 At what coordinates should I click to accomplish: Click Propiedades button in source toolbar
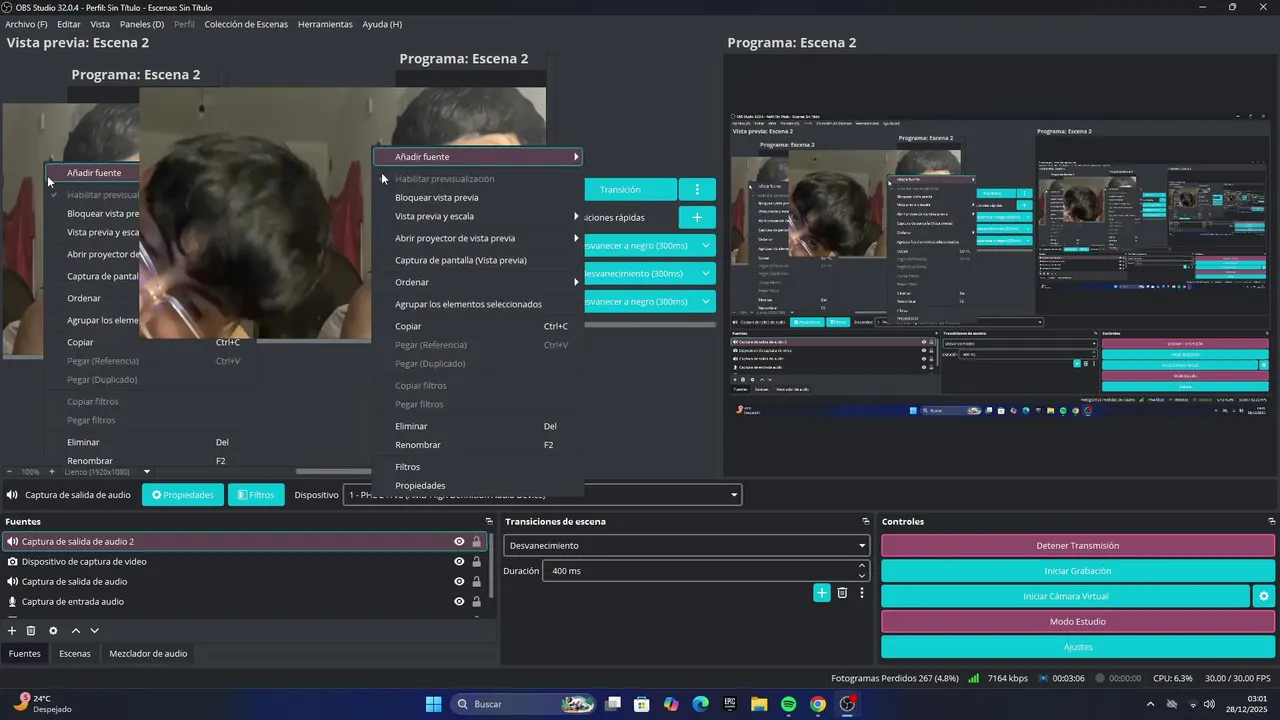(182, 495)
